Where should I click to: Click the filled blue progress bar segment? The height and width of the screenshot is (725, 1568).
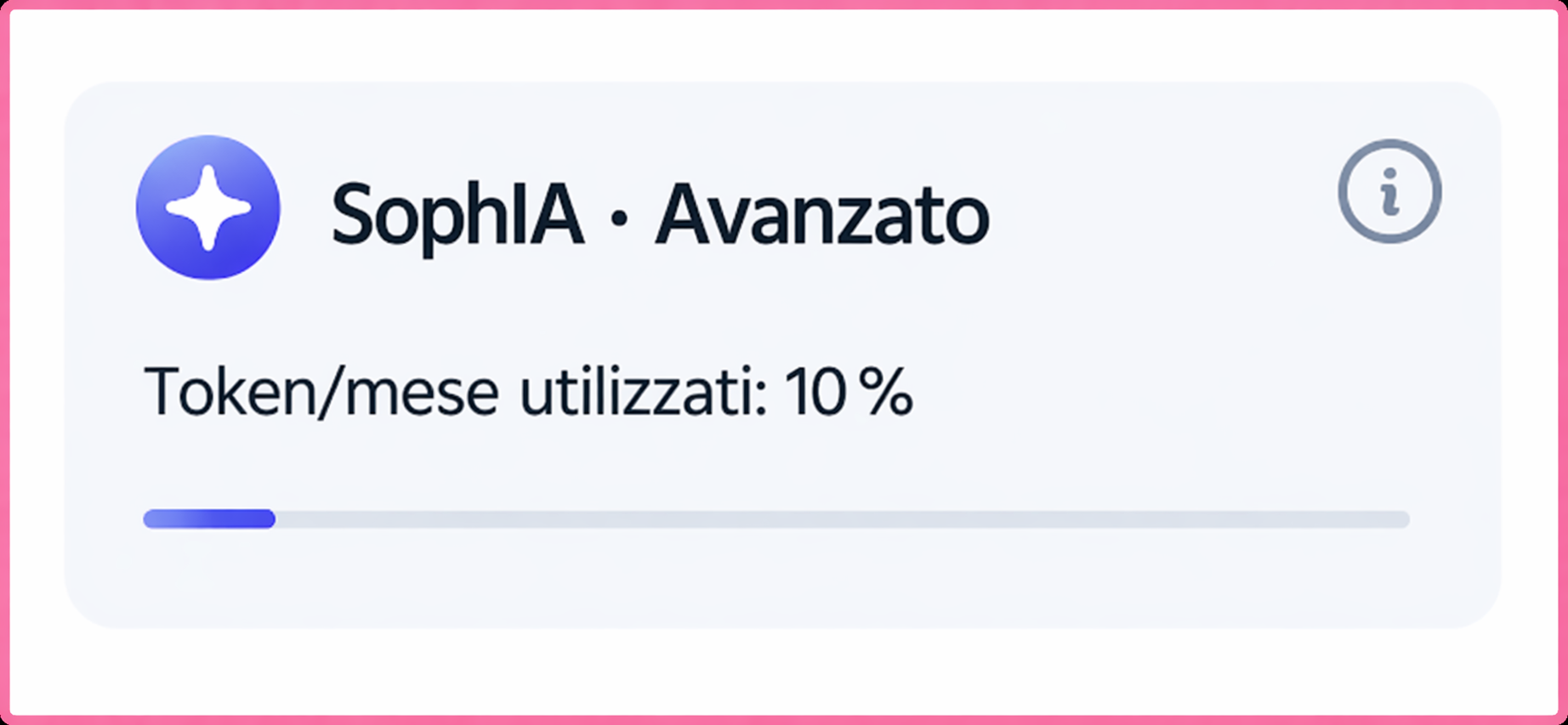(x=208, y=518)
